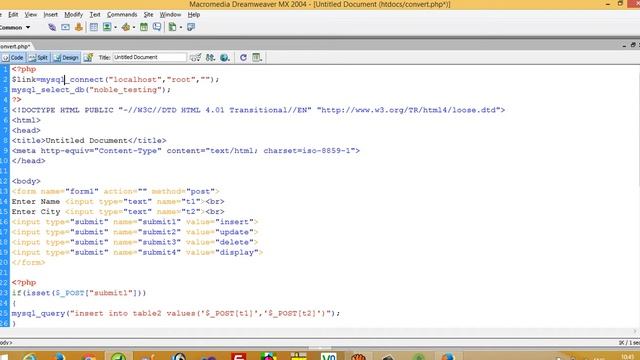Screen dimensions: 640x360
Task: Click the mysql_query insert into table2 line
Action: pos(176,313)
